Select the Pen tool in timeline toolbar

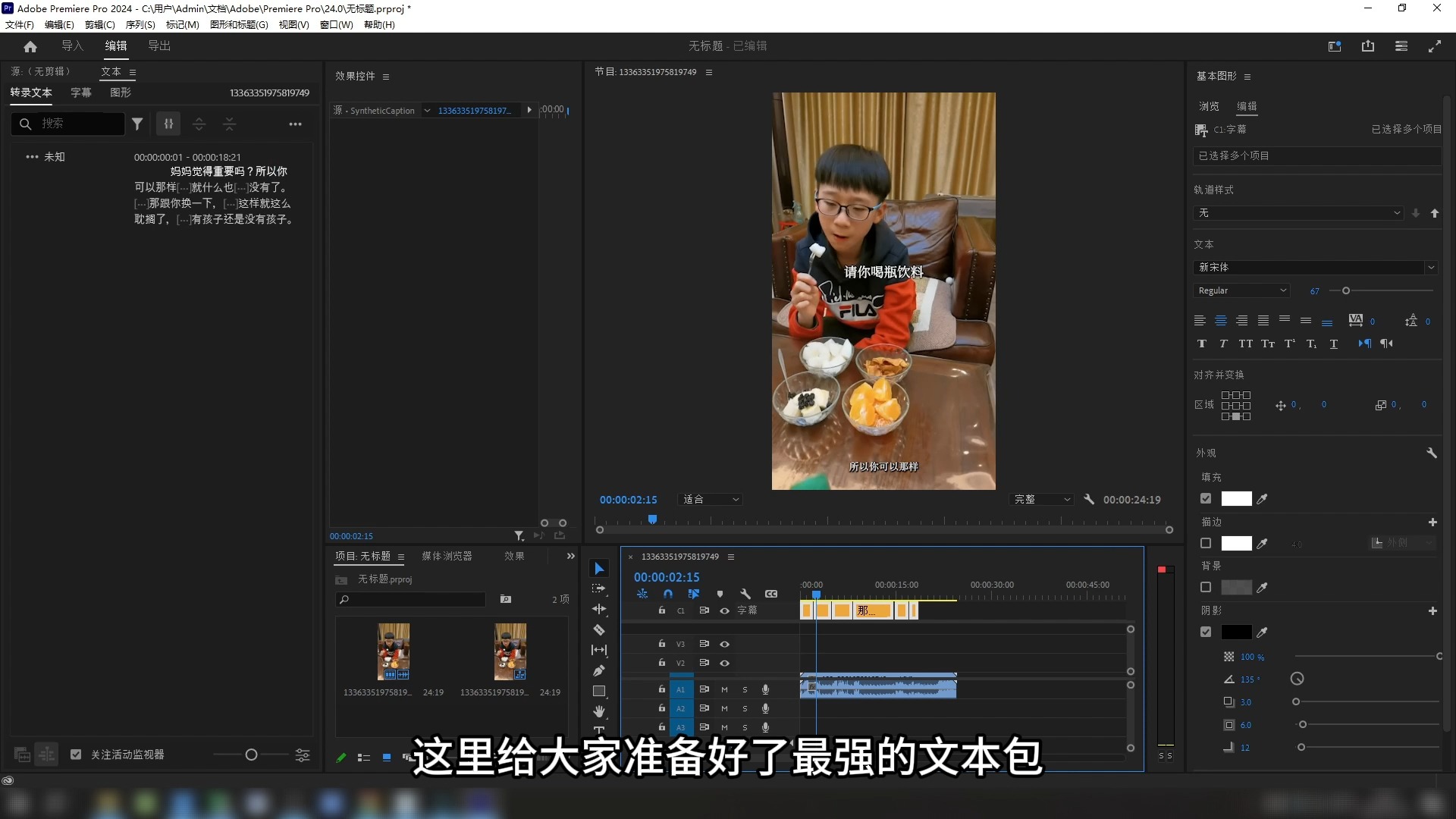click(599, 669)
